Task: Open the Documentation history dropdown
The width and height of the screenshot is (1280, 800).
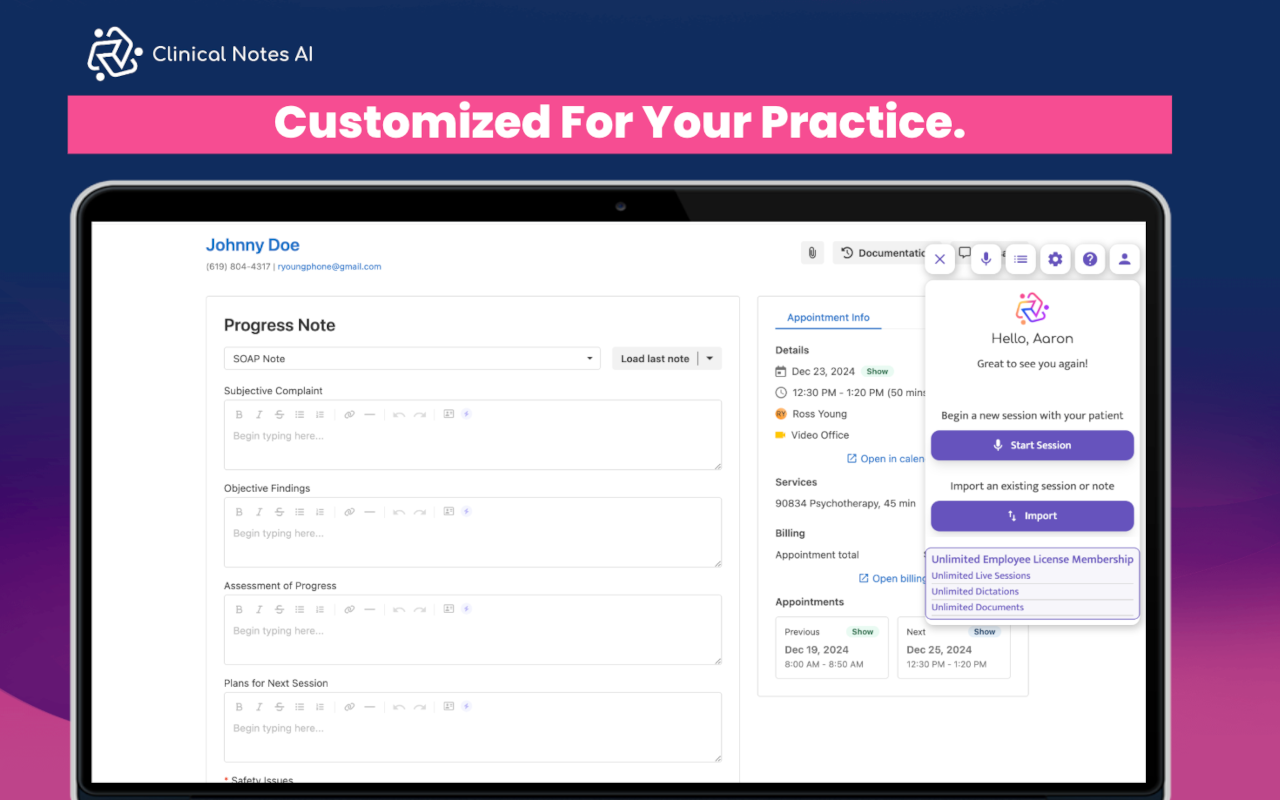Action: (x=882, y=253)
